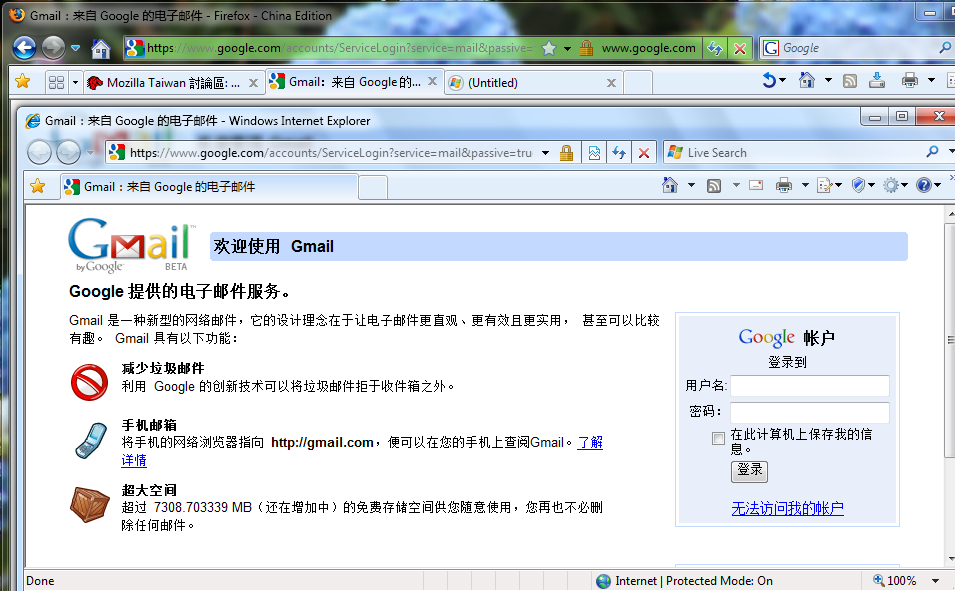
Task: Tick the 在此计算机上保存我的信息 checkbox
Action: coord(718,438)
